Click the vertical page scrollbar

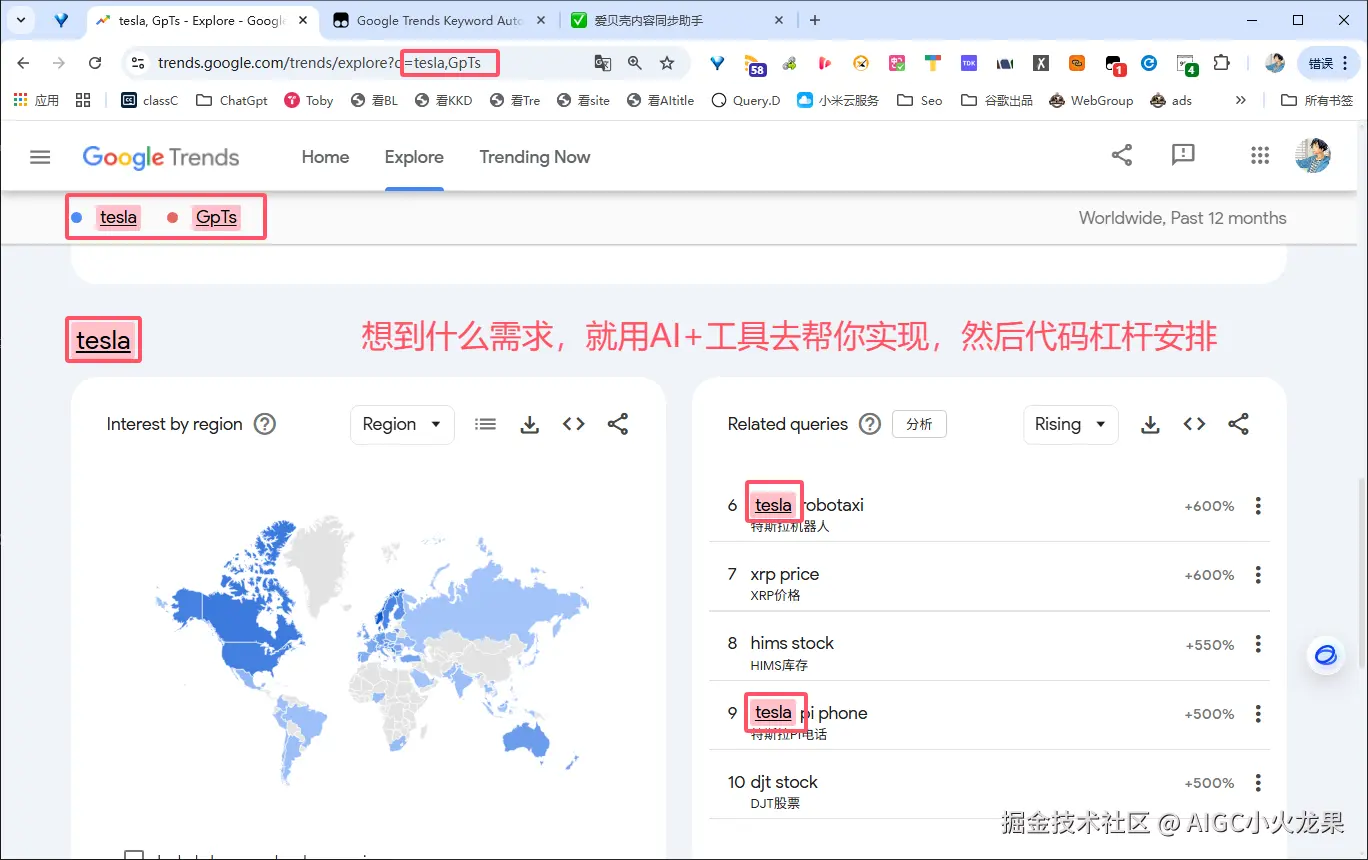1360,574
